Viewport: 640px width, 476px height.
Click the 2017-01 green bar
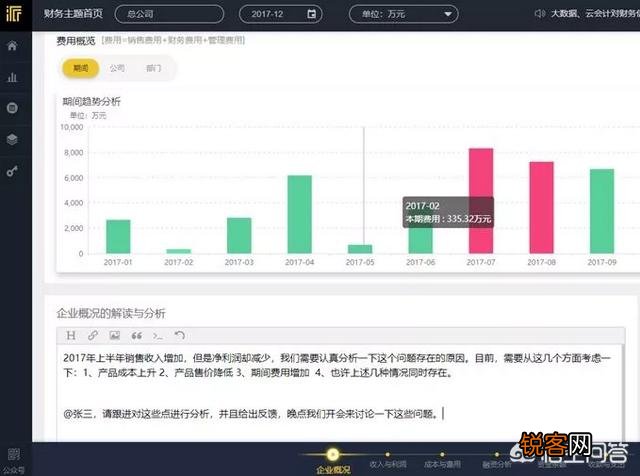coord(118,236)
